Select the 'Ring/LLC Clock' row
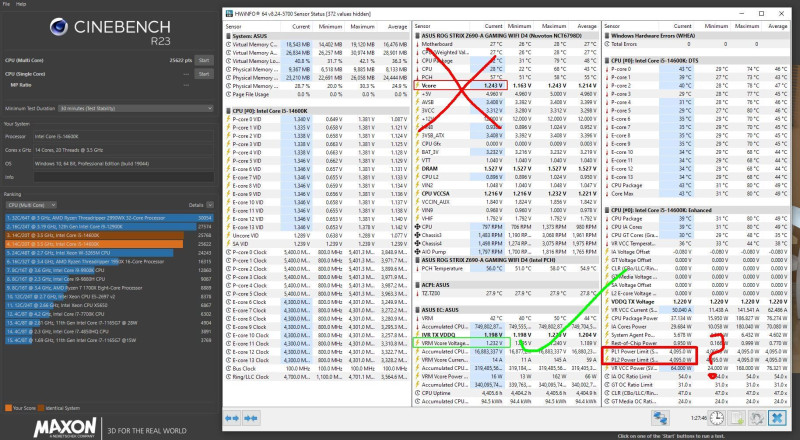The height and width of the screenshot is (440, 800). [317, 377]
